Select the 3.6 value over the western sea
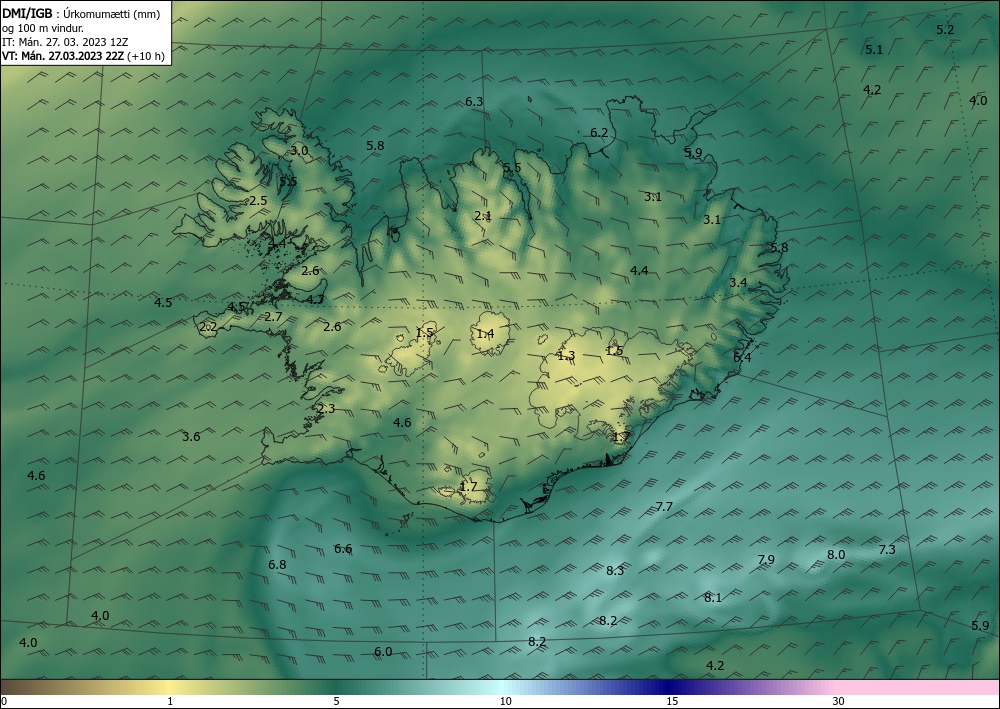Screen dimensions: 1000x709 (191, 437)
